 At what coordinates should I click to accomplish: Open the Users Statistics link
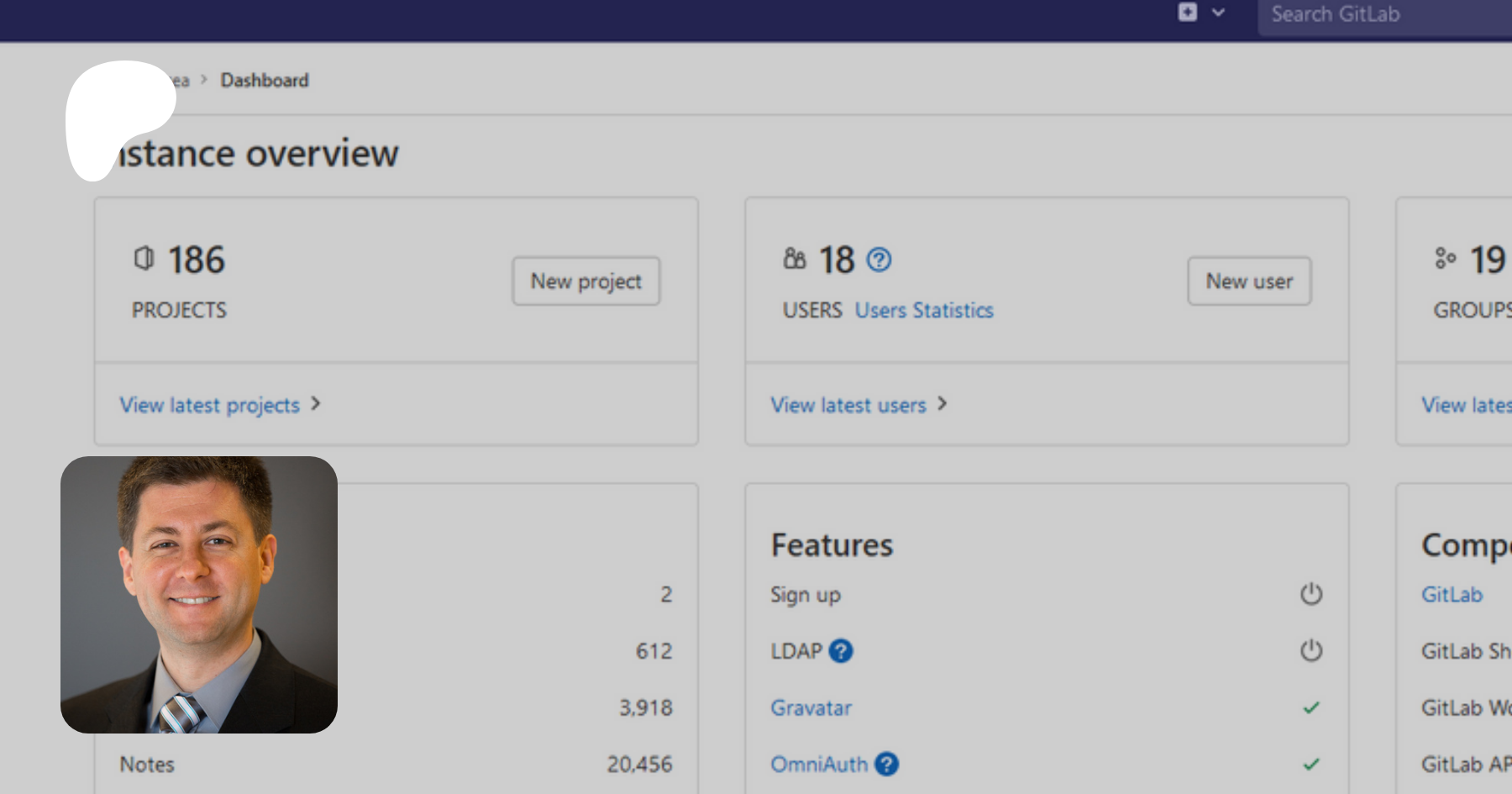click(x=924, y=311)
